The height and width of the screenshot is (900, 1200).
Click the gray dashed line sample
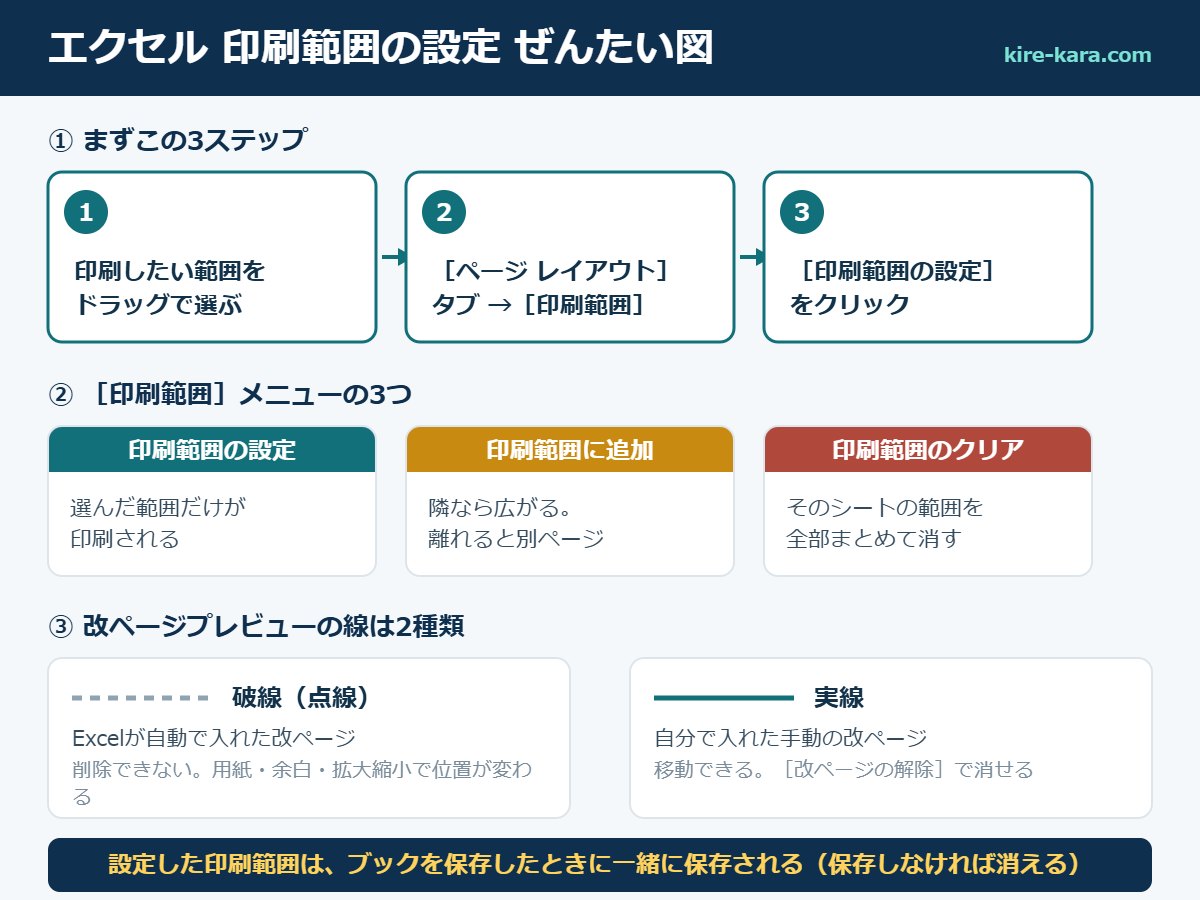click(141, 697)
